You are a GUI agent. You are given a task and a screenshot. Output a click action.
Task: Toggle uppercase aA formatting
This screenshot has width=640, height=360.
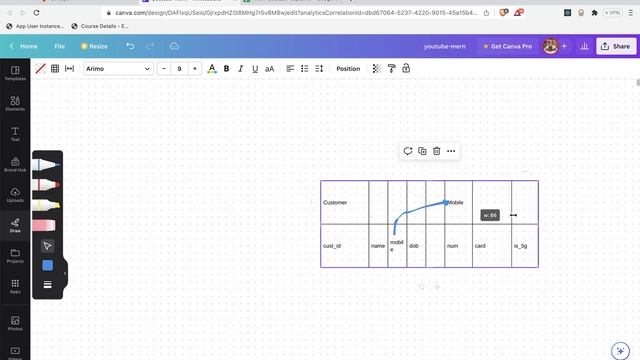coord(269,69)
